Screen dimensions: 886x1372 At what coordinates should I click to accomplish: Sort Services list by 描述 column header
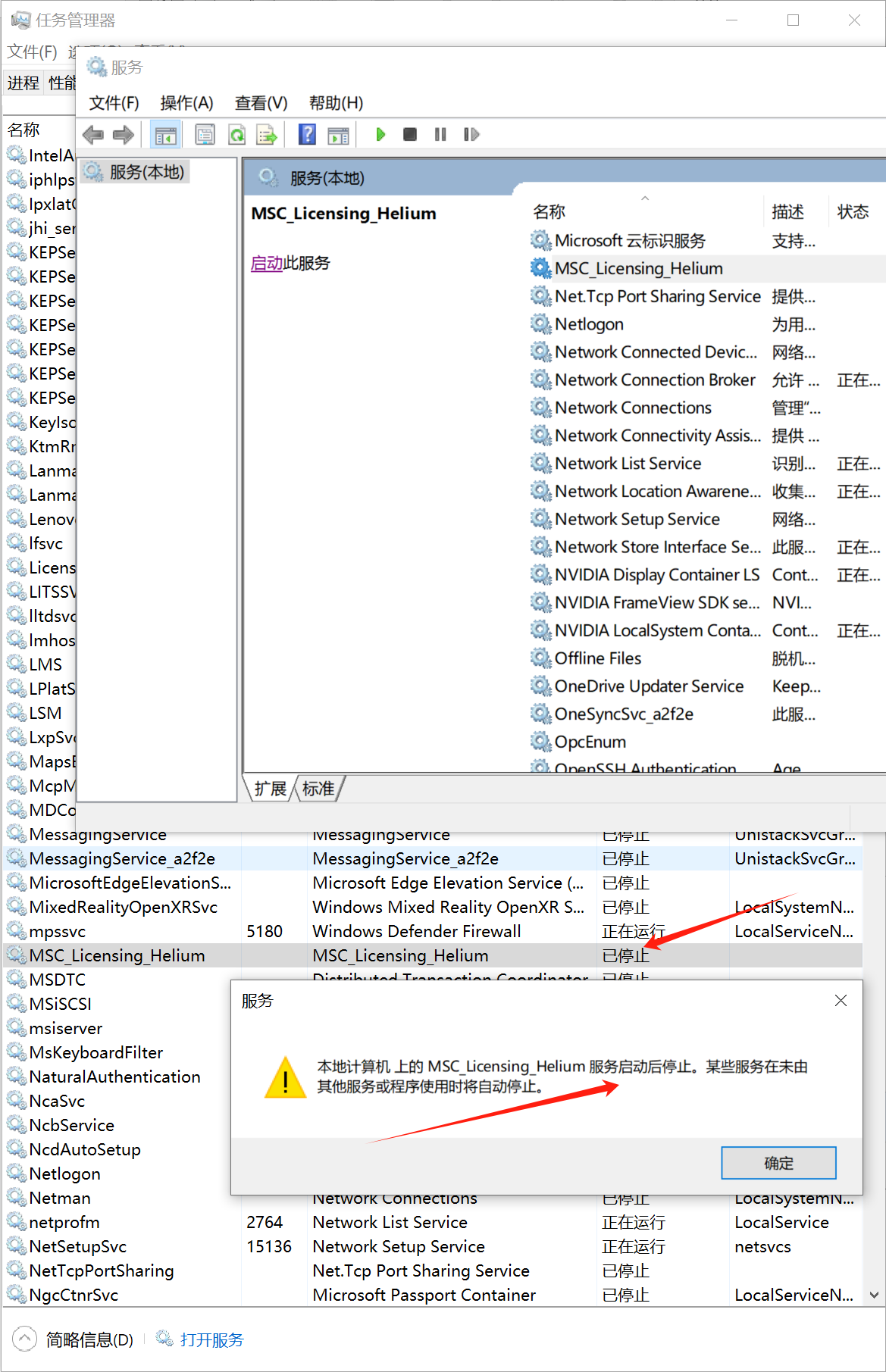point(795,212)
